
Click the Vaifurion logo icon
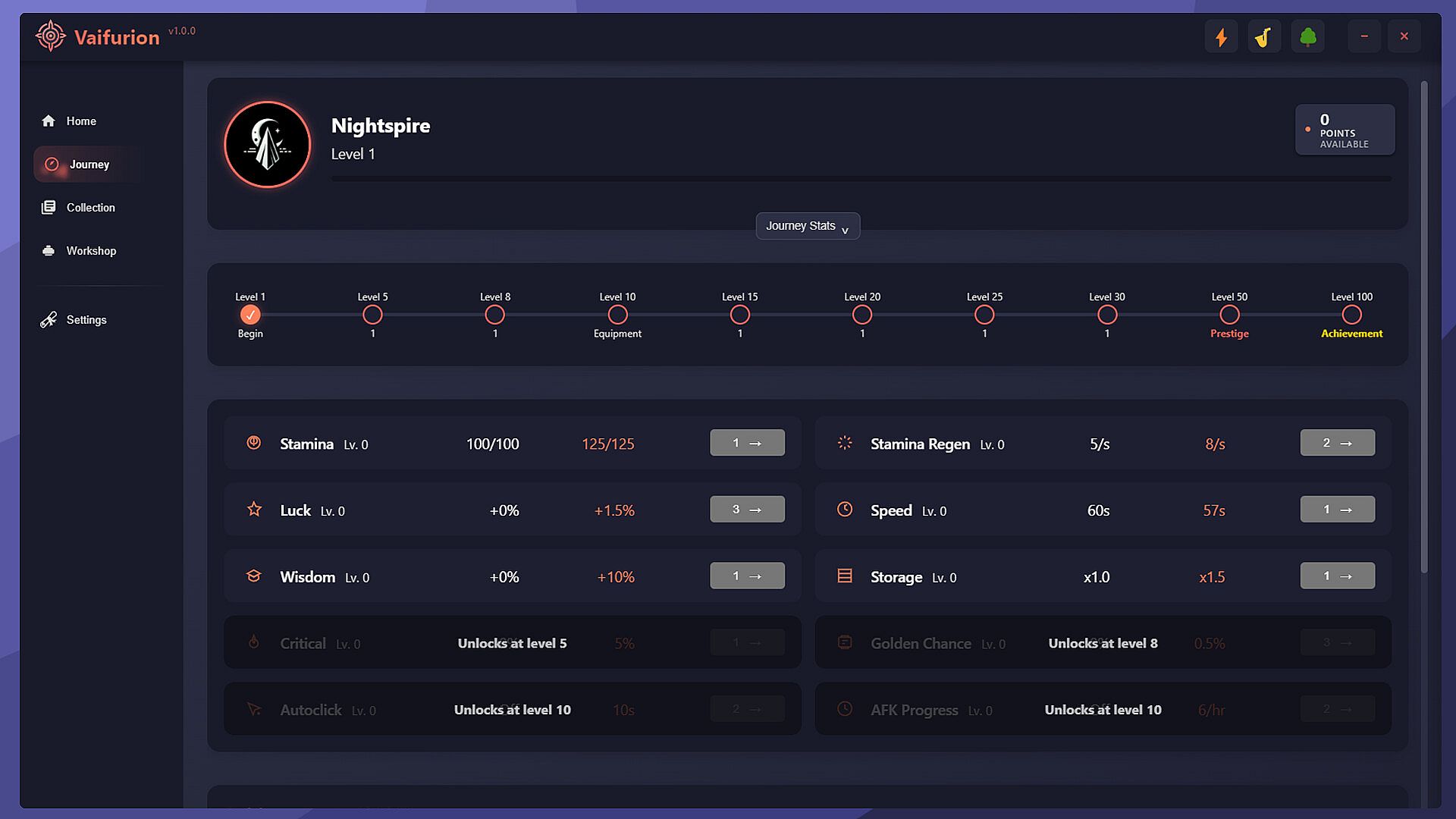(51, 36)
